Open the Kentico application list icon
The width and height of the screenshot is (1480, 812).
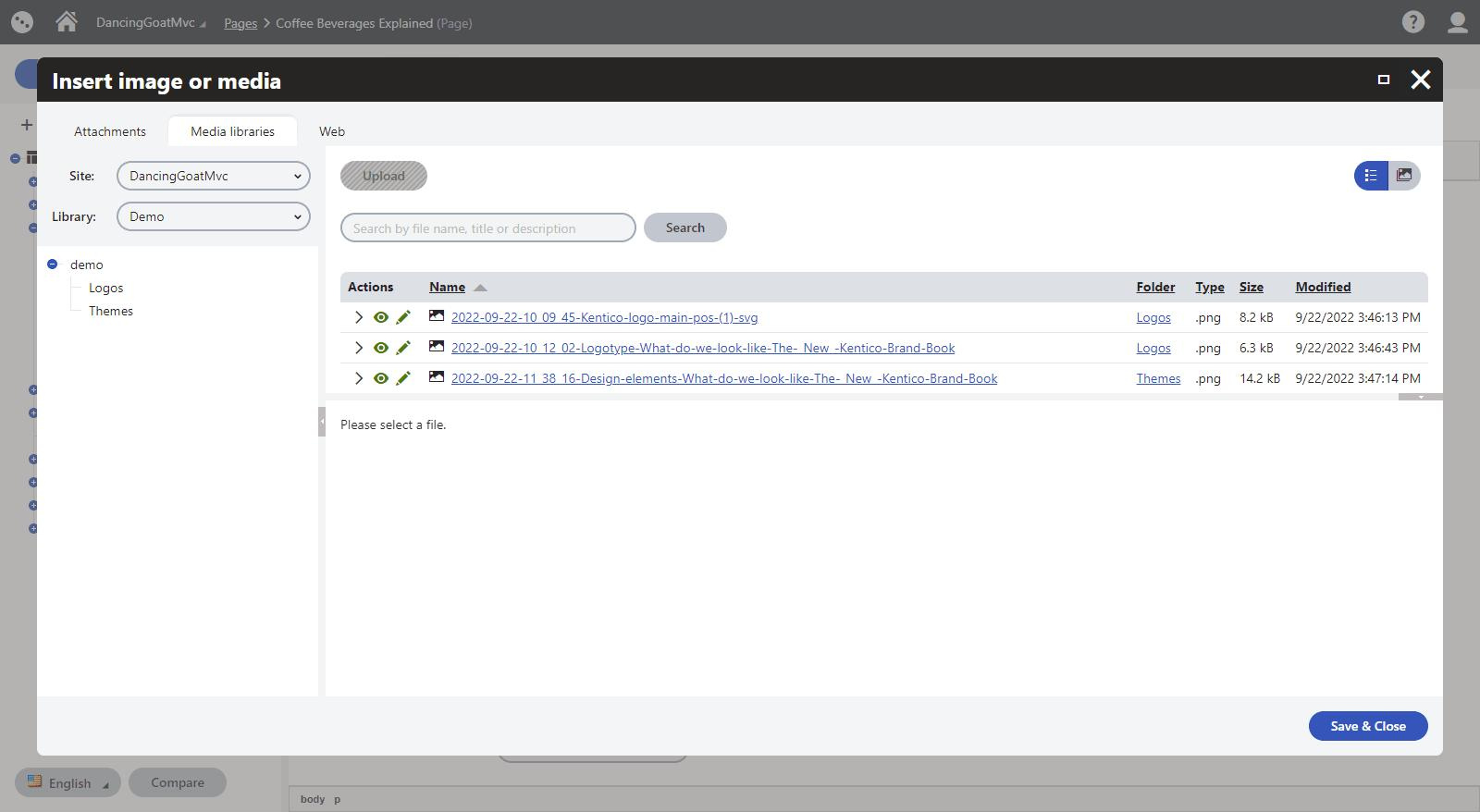[22, 22]
